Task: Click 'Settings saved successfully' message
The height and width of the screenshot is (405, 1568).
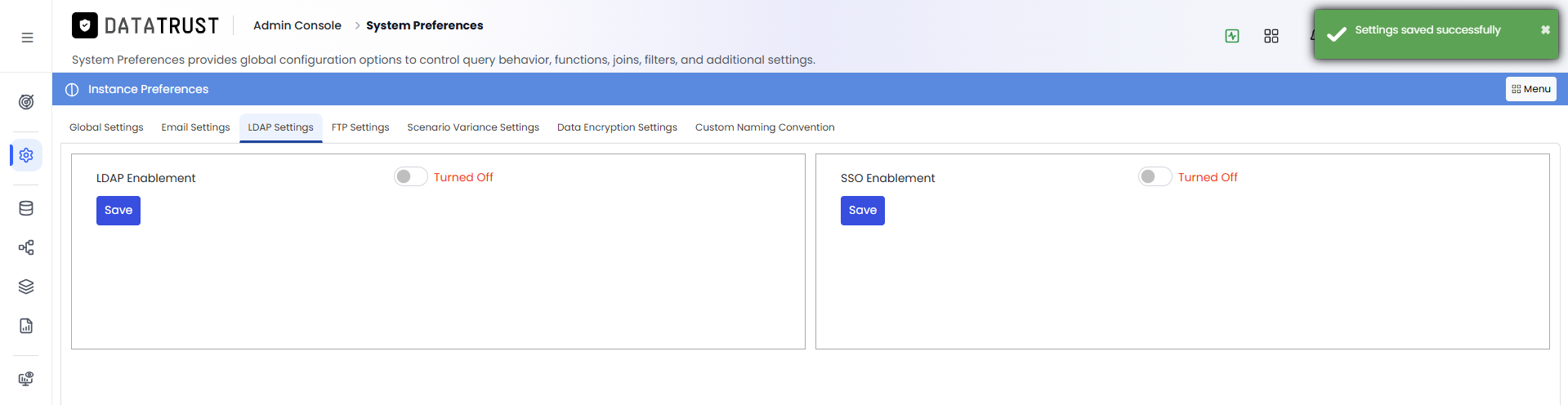Action: [1427, 30]
